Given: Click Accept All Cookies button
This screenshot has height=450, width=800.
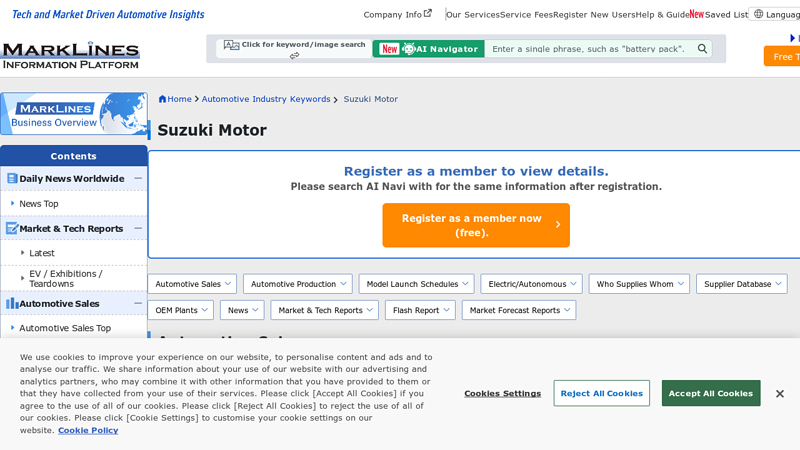Looking at the screenshot, I should click(710, 393).
